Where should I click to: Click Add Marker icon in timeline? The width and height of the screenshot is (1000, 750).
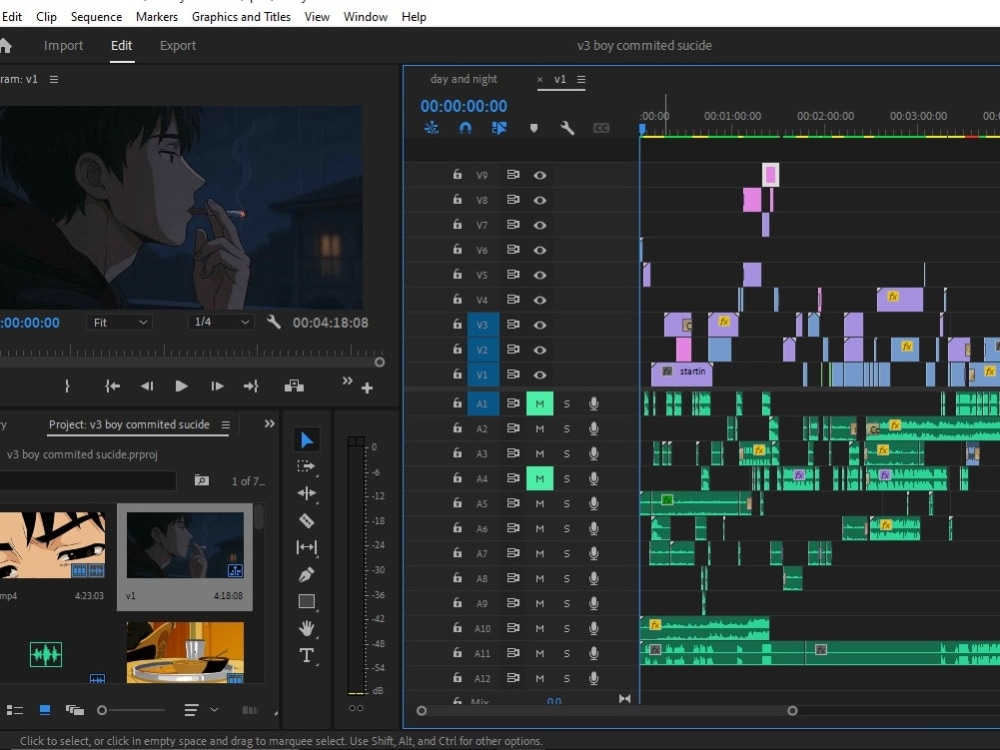pos(534,128)
